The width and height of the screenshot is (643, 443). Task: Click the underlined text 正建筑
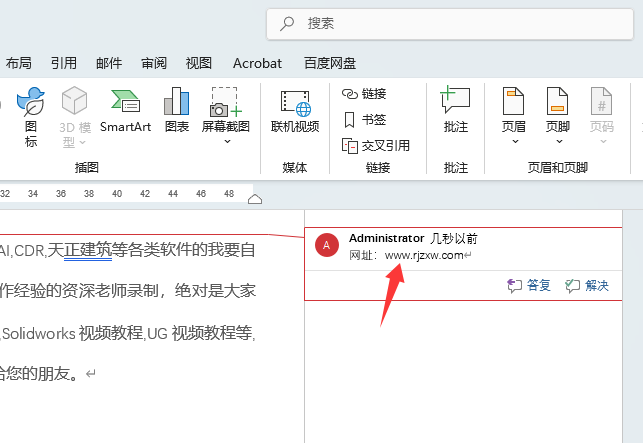88,249
